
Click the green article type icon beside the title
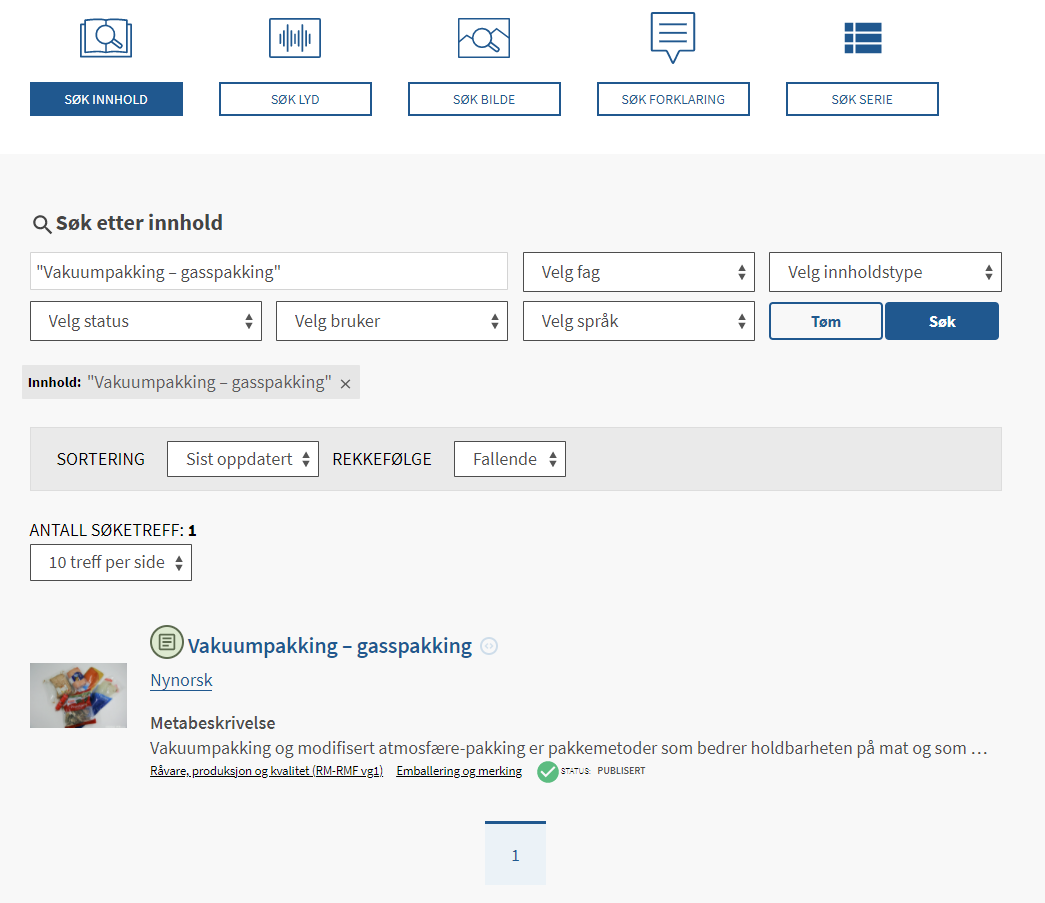pyautogui.click(x=167, y=642)
